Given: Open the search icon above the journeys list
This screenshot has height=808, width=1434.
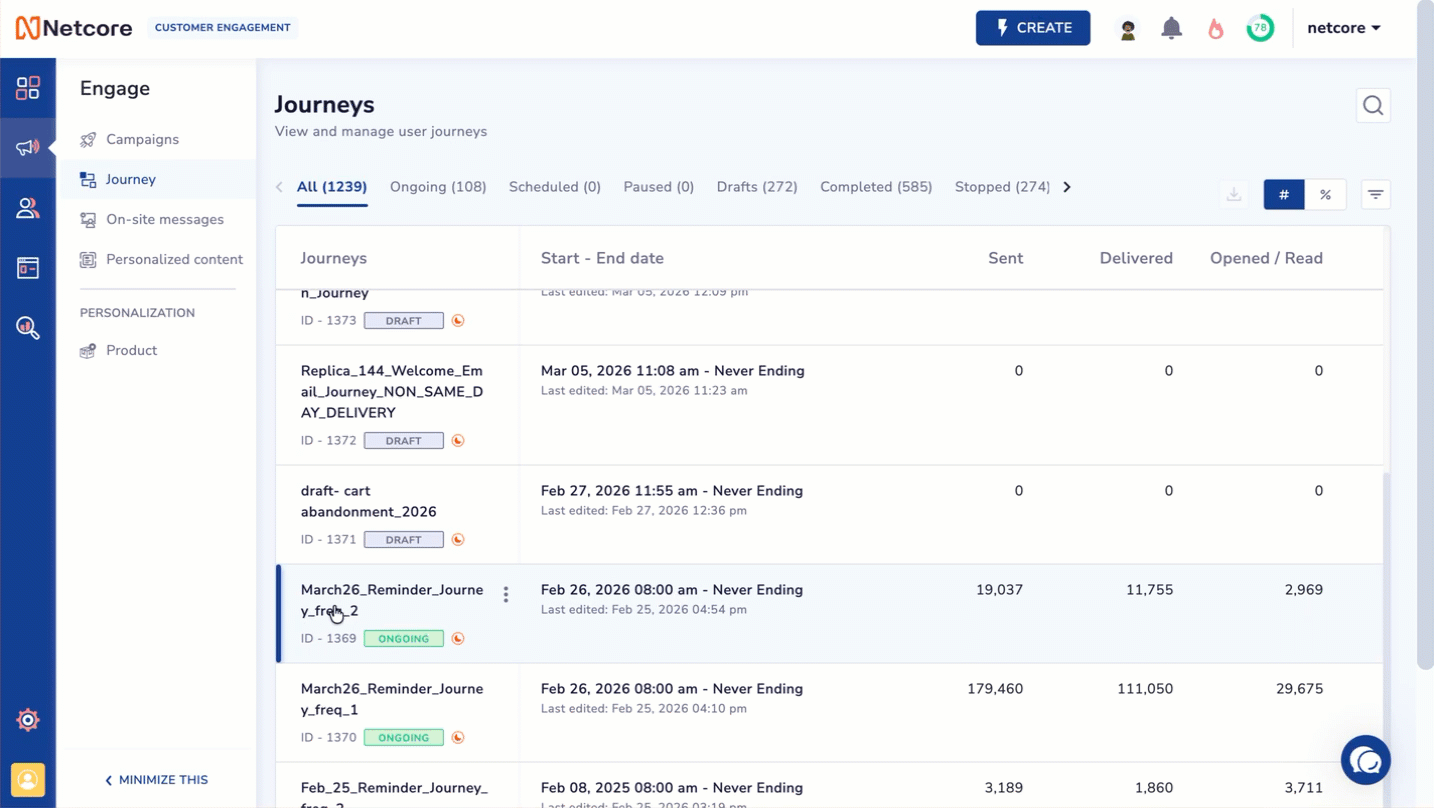Looking at the screenshot, I should (1372, 105).
